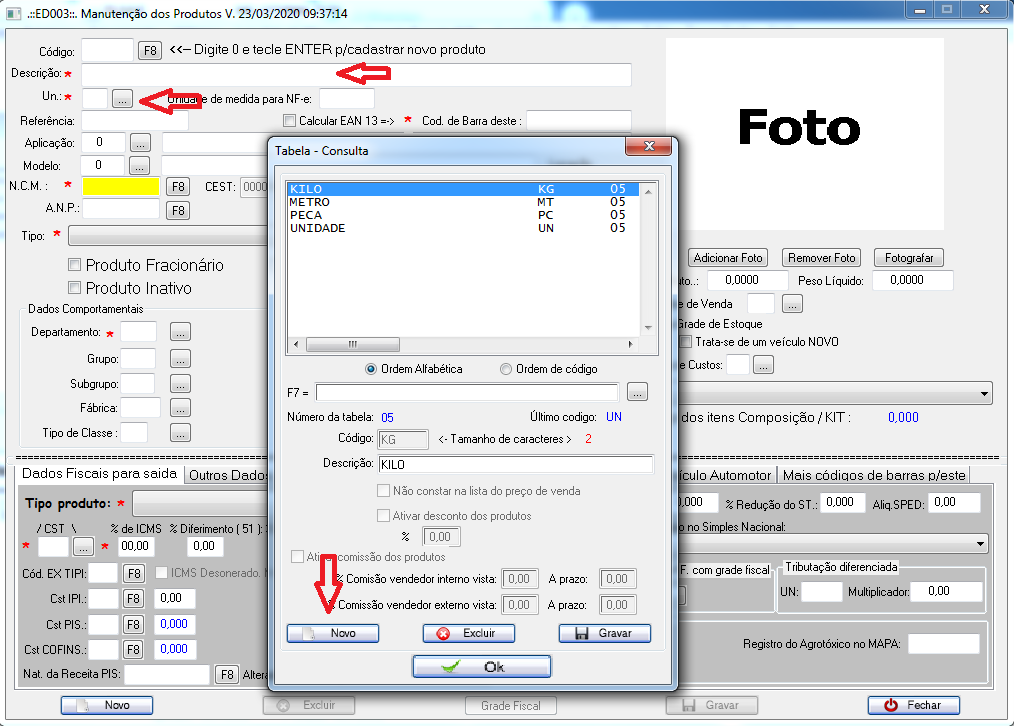Confirm with the green check Ok button
The height and width of the screenshot is (726, 1014).
coord(481,666)
